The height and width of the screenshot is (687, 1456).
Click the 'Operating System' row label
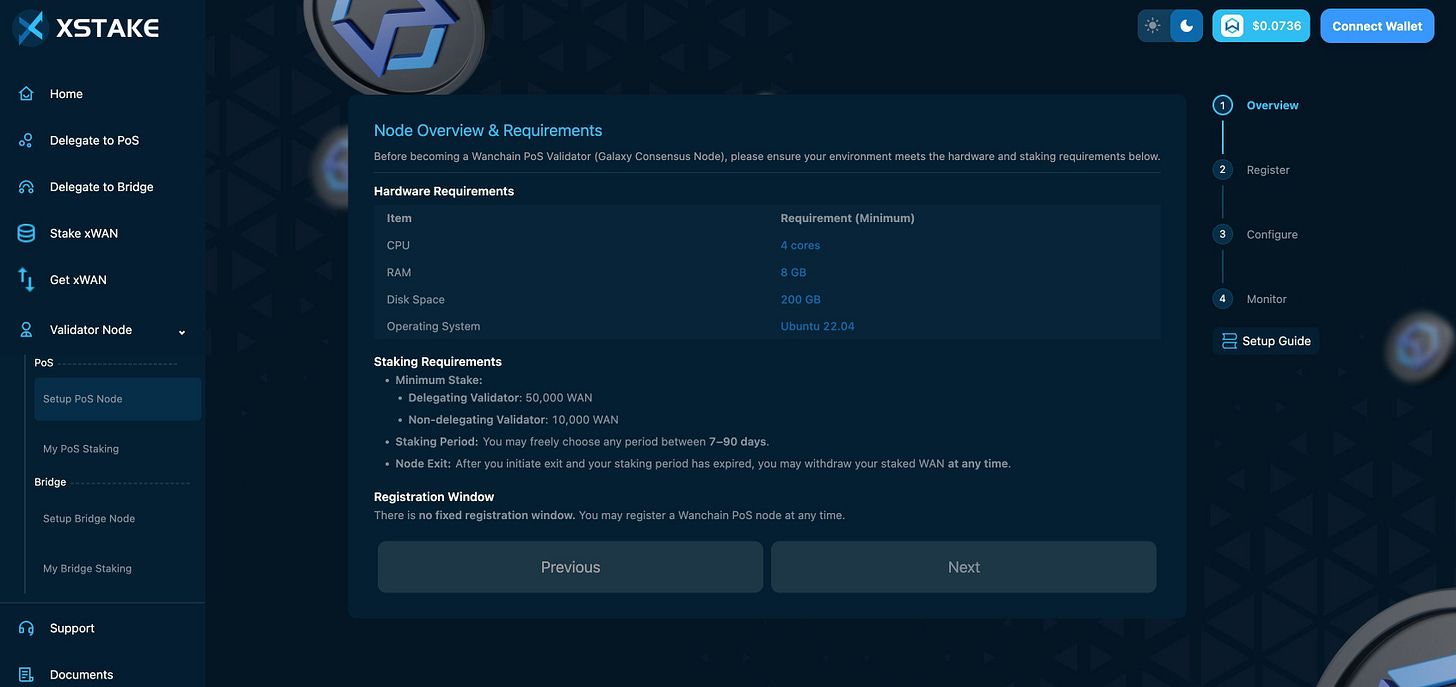433,326
